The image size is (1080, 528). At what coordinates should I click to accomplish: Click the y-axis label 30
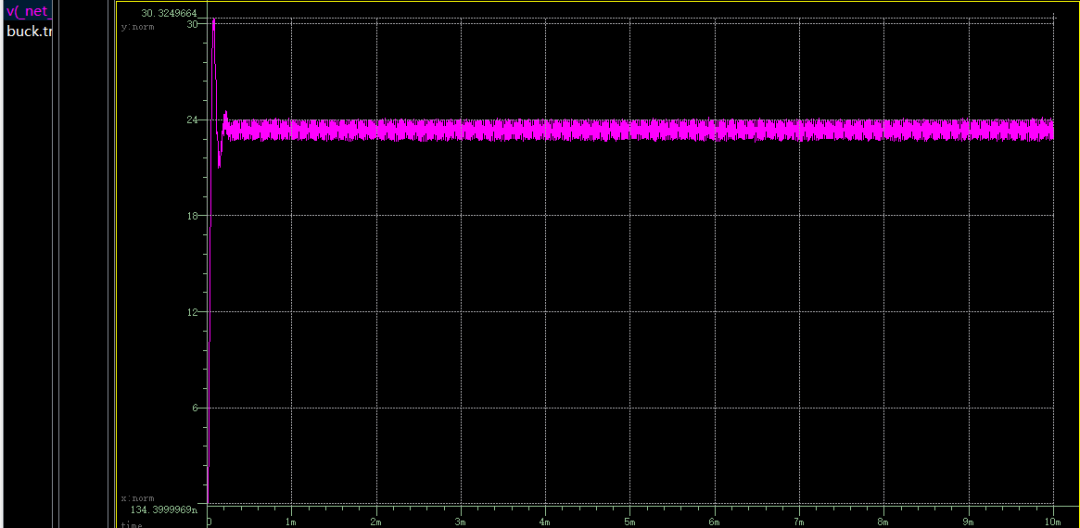tap(192, 23)
